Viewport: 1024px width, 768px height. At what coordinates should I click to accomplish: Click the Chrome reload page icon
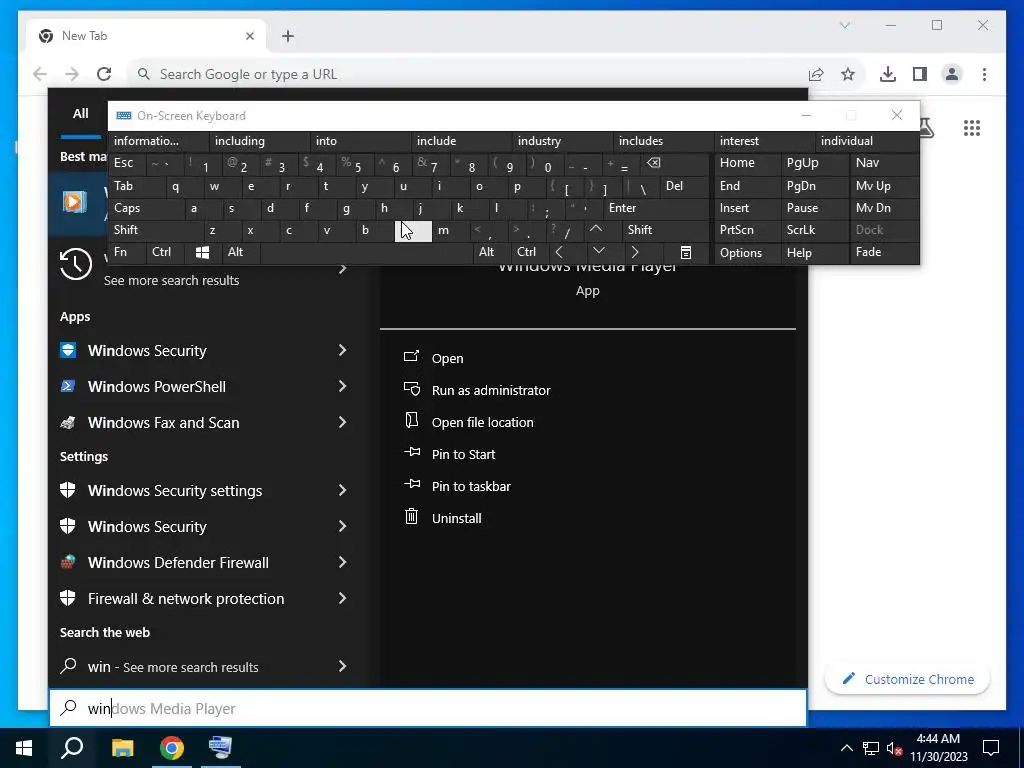104,74
